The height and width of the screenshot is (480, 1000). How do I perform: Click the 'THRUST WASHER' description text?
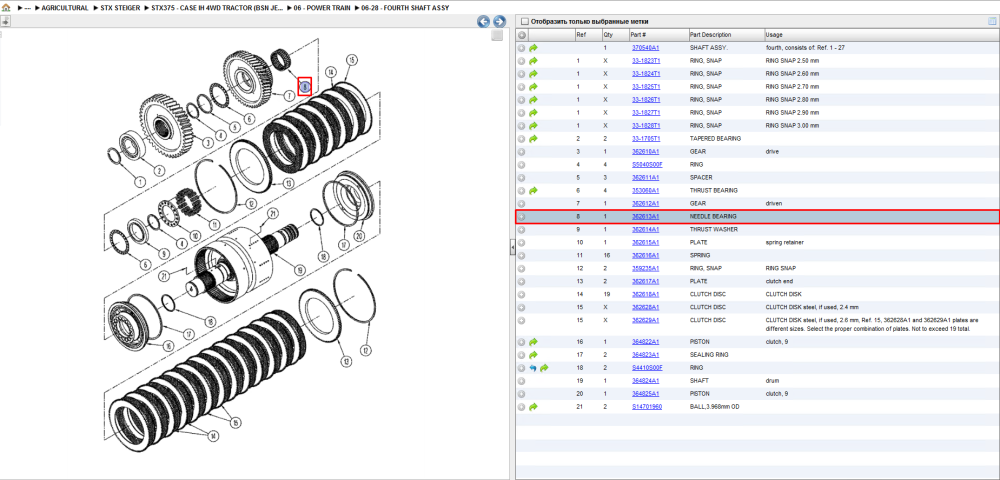tap(714, 229)
